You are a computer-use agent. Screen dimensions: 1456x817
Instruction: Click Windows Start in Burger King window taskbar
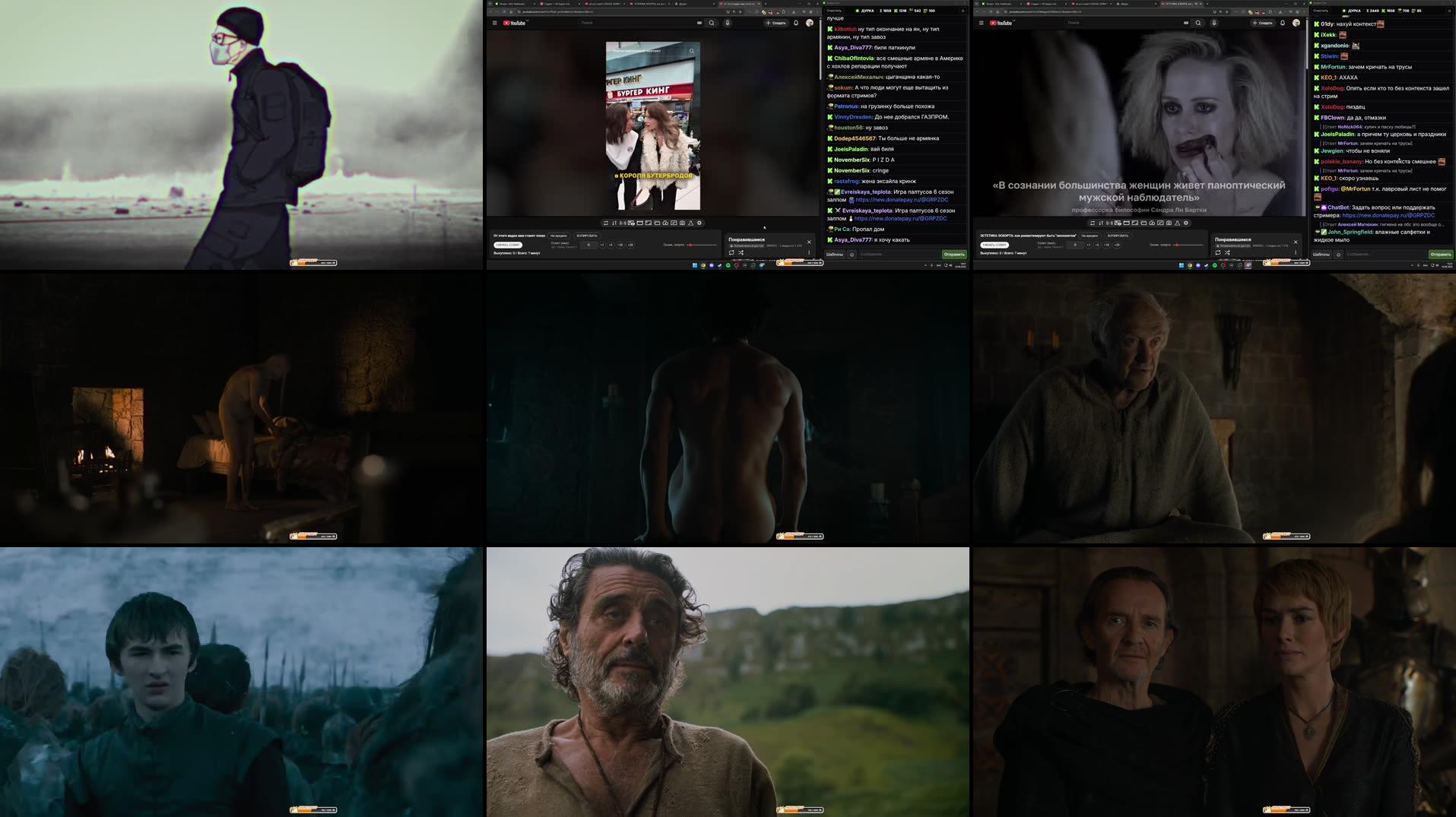click(695, 265)
